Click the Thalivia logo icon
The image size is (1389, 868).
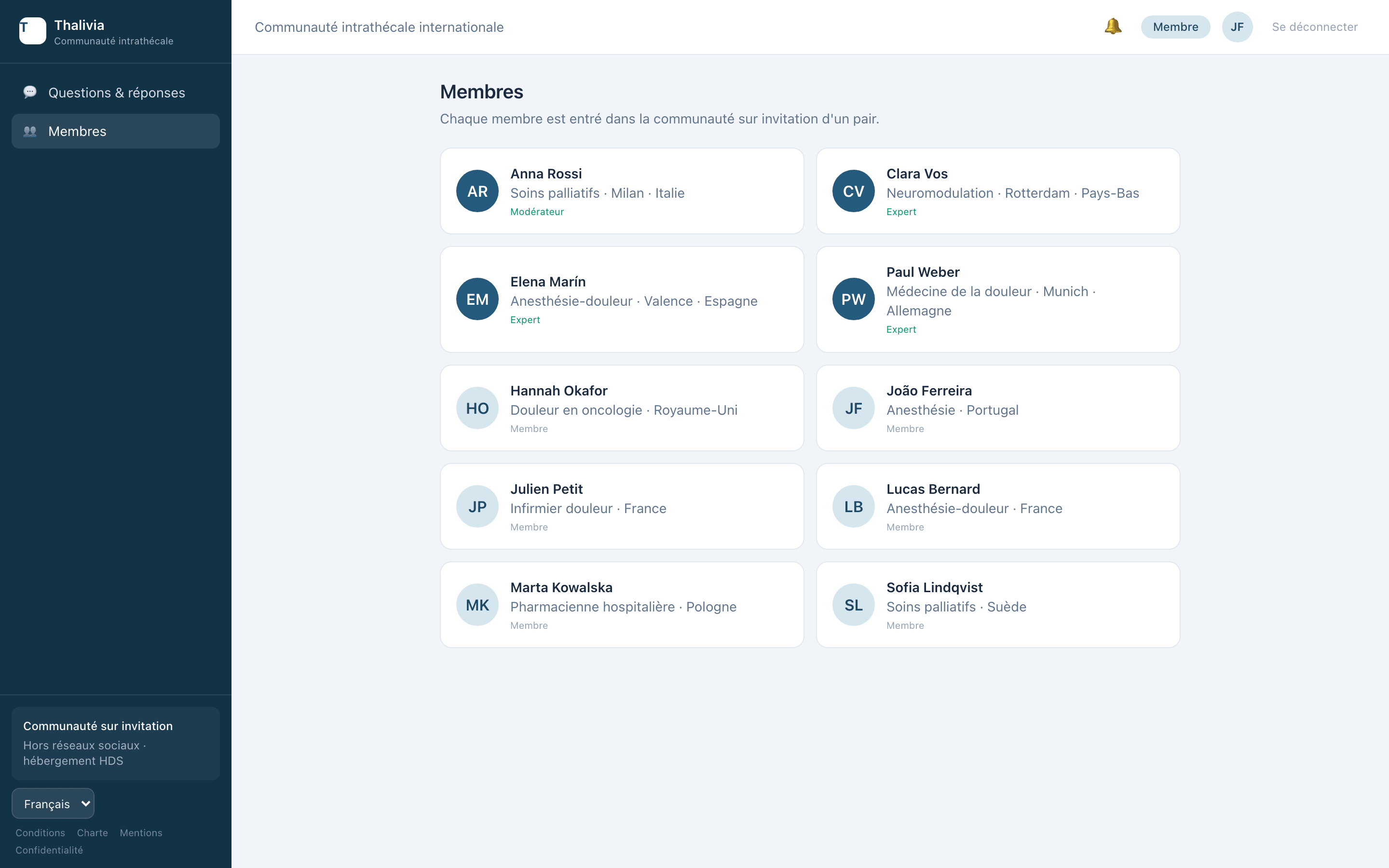point(33,31)
